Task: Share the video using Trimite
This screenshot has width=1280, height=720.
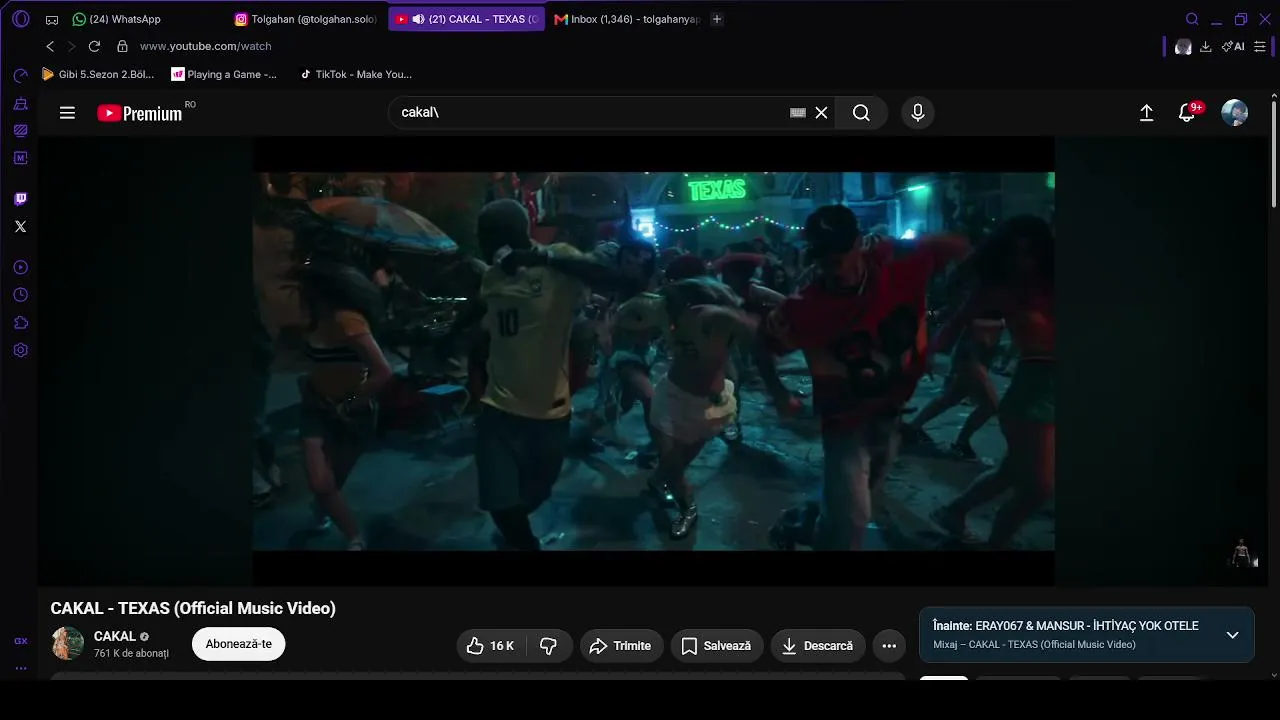Action: [x=621, y=646]
